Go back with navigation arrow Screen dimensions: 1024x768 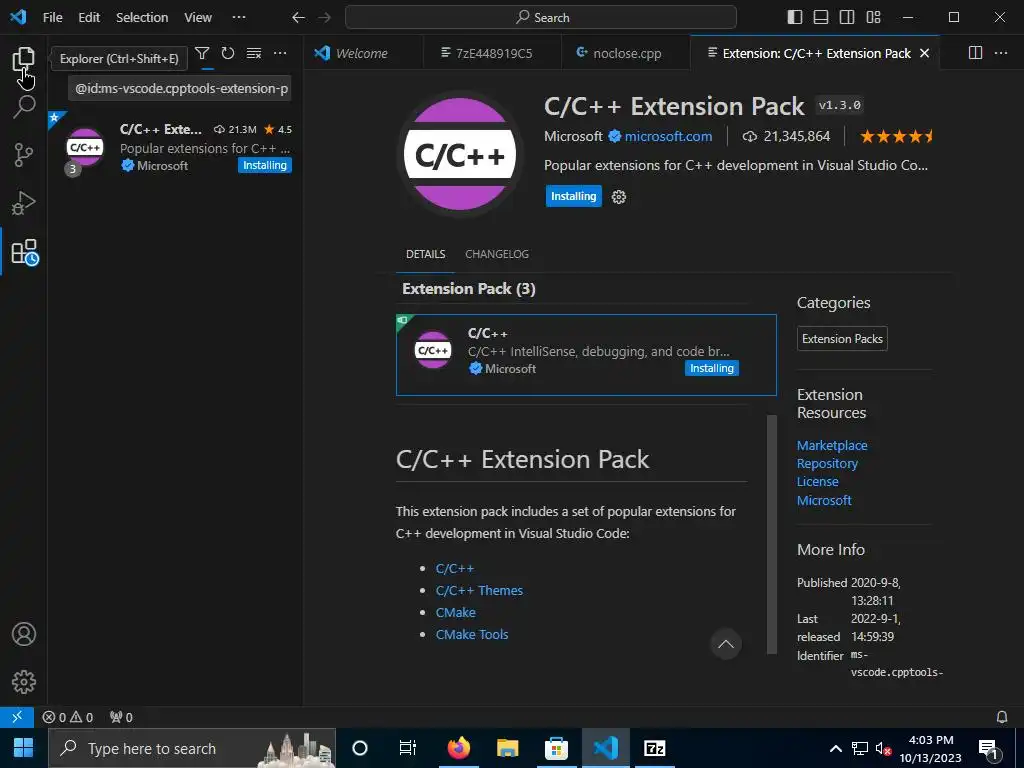[x=298, y=18]
